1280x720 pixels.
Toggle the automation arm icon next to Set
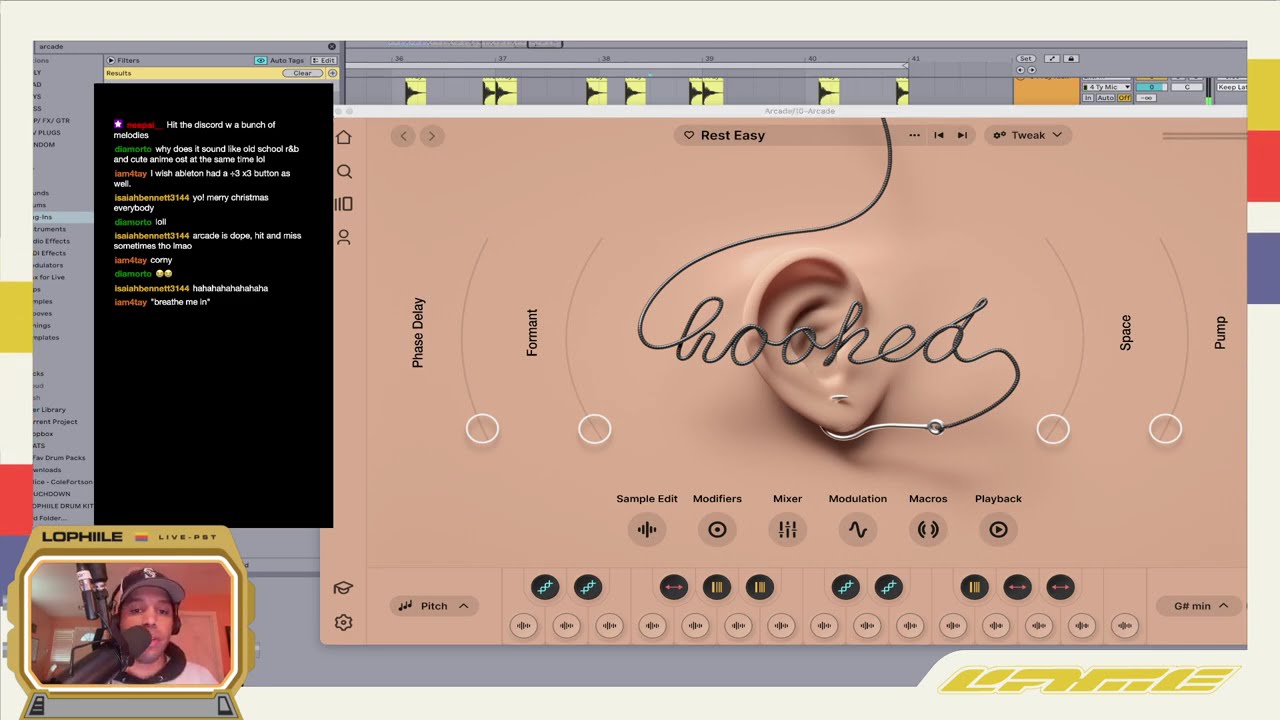(1052, 59)
